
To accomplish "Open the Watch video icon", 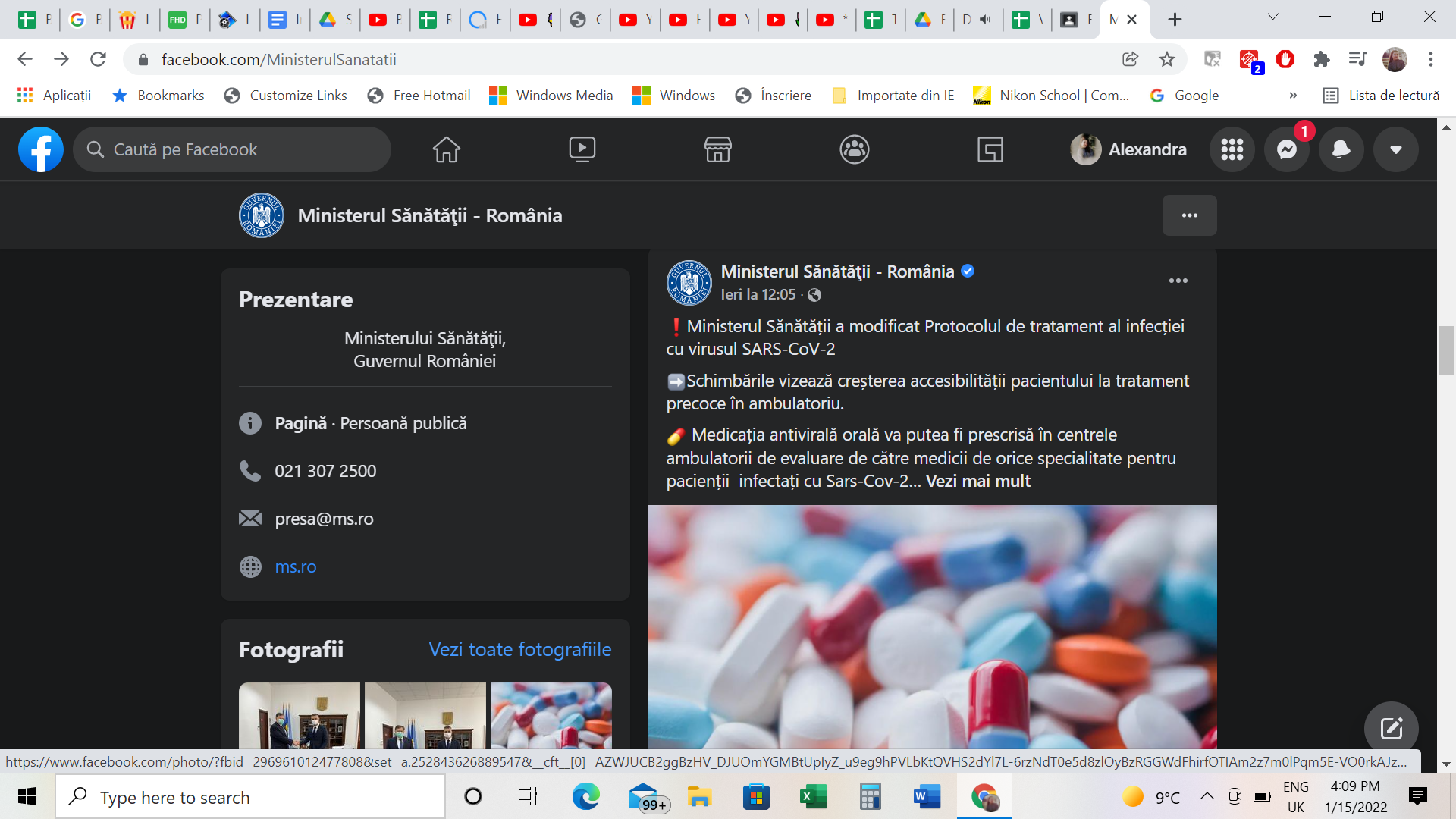I will [x=582, y=149].
